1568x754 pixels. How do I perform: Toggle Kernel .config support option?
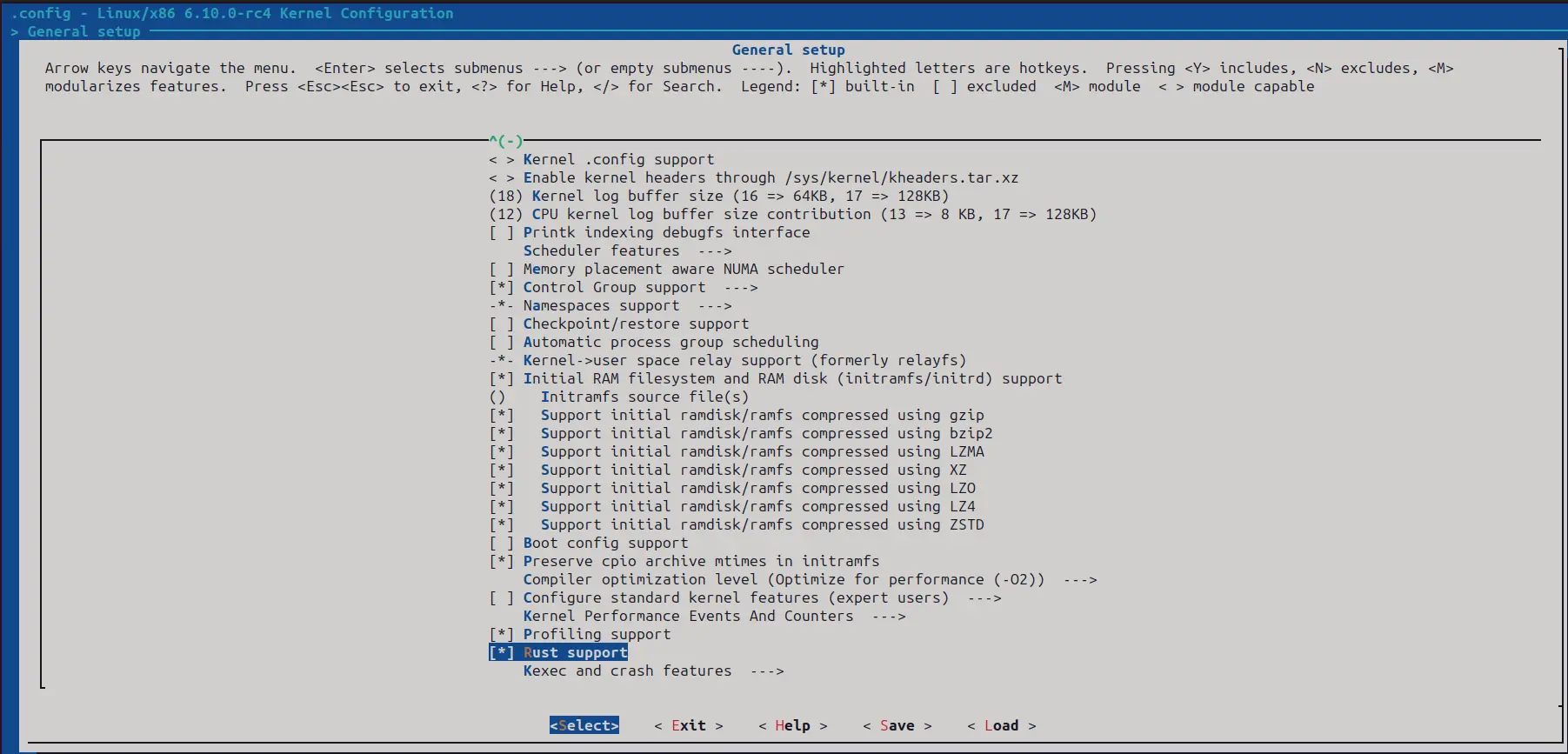click(x=602, y=159)
